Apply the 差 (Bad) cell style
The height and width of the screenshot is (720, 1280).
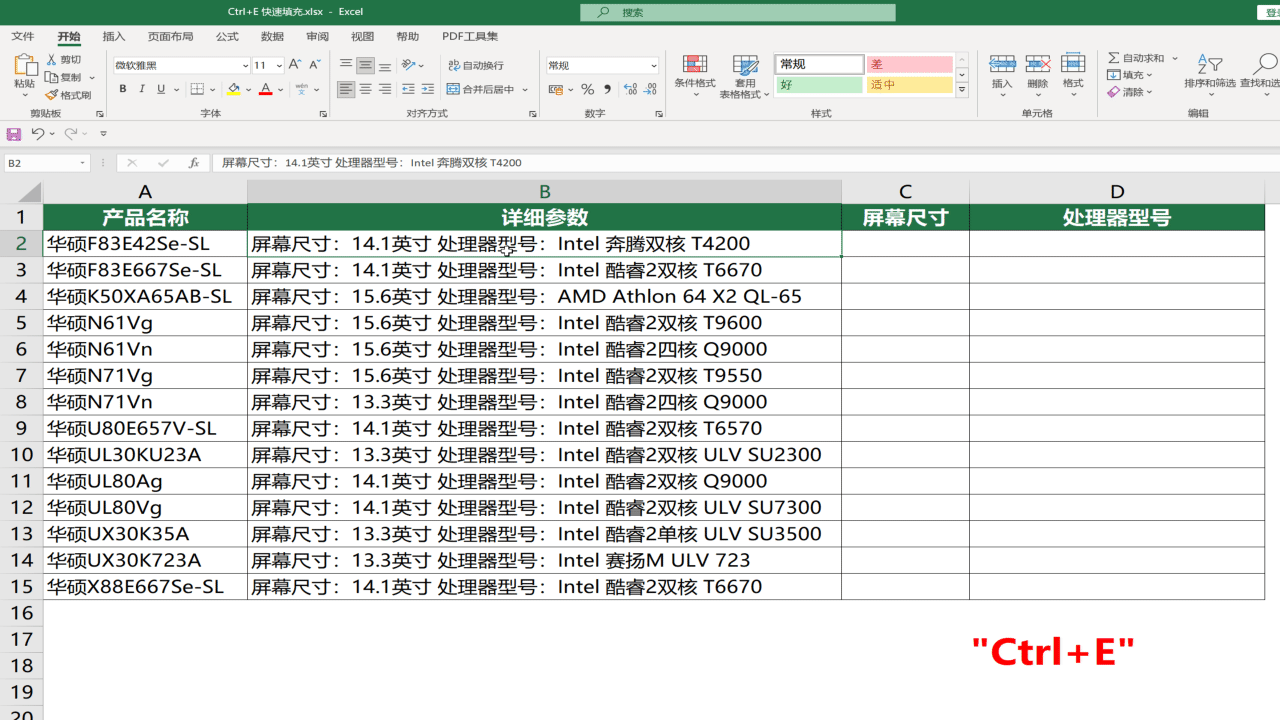coord(909,64)
